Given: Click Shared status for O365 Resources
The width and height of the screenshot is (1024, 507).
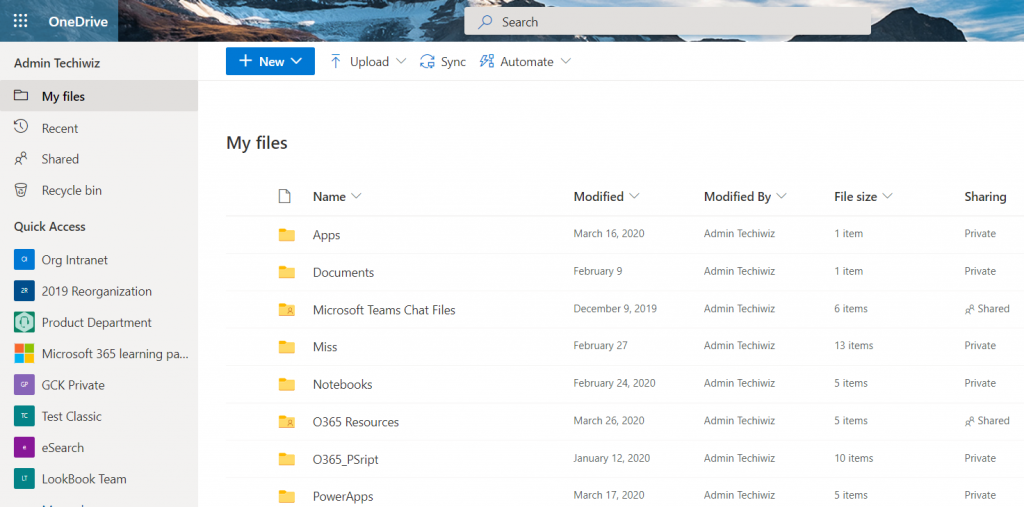Looking at the screenshot, I should [x=987, y=421].
